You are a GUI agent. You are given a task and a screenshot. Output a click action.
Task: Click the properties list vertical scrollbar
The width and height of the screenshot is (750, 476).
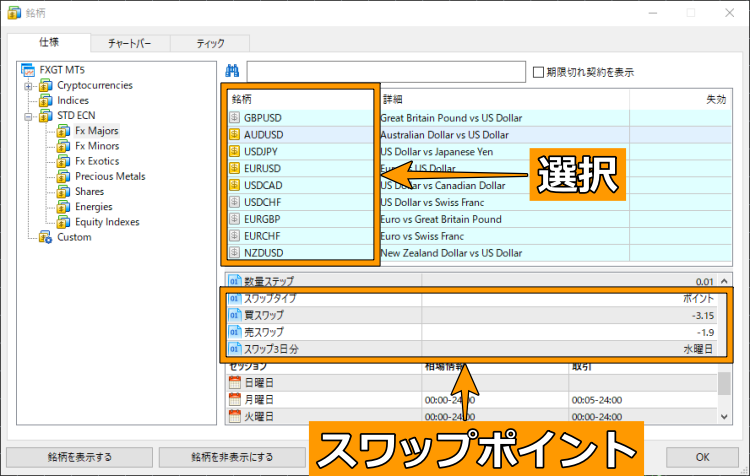pyautogui.click(x=723, y=385)
